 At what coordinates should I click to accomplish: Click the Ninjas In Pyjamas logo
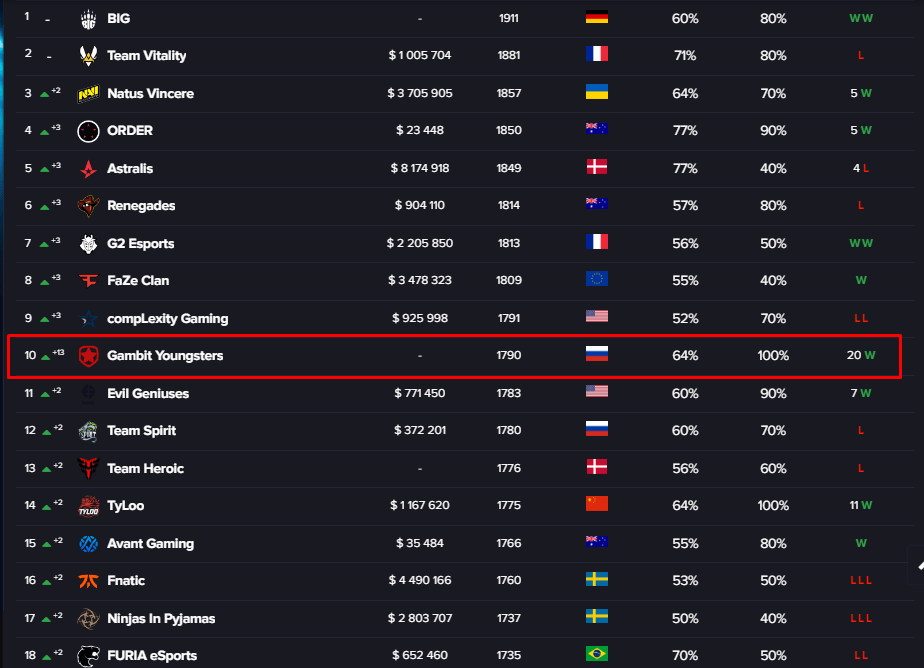(89, 618)
